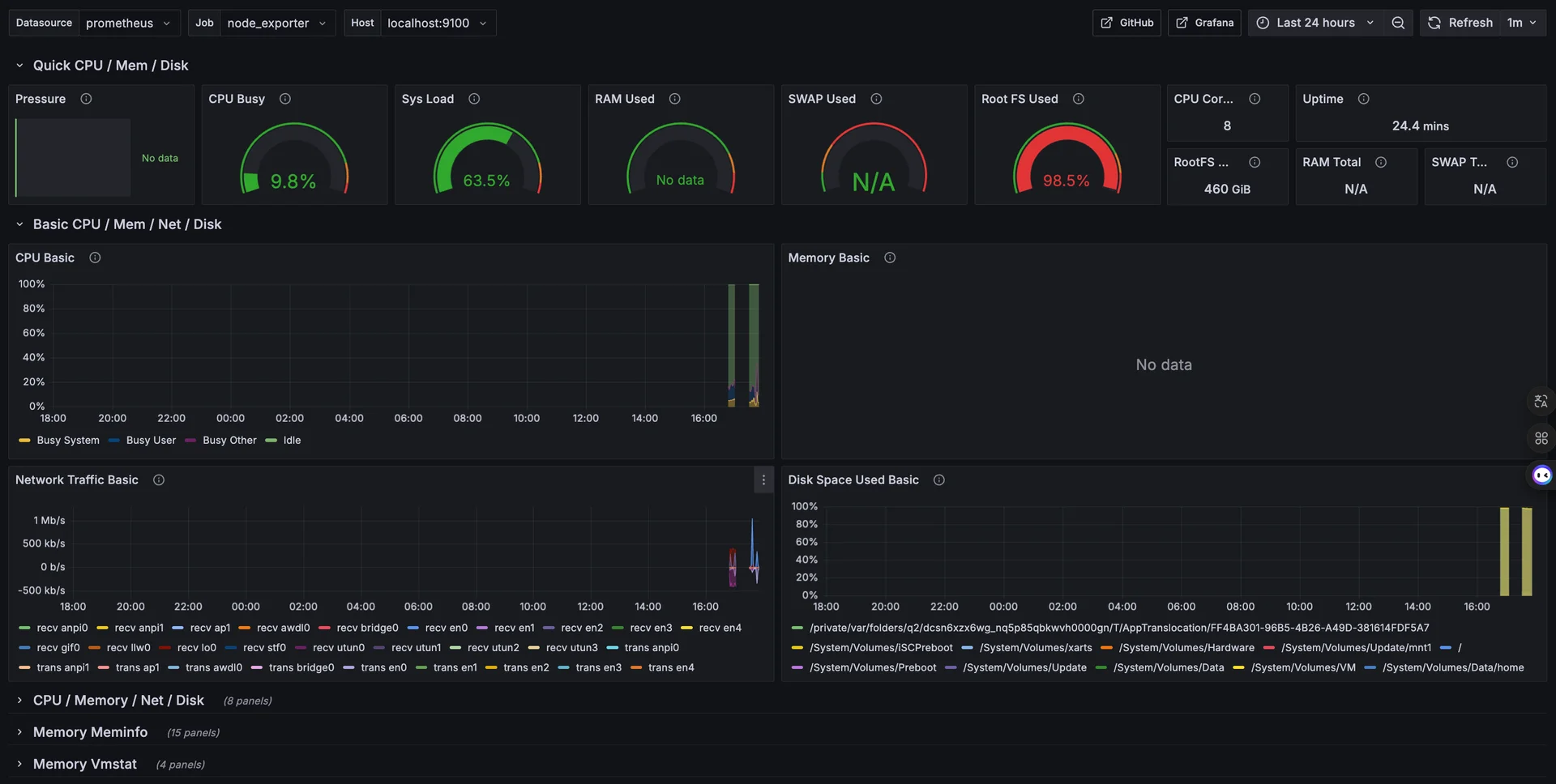This screenshot has height=784, width=1556.
Task: Click the refresh dashboard icon
Action: [1434, 23]
